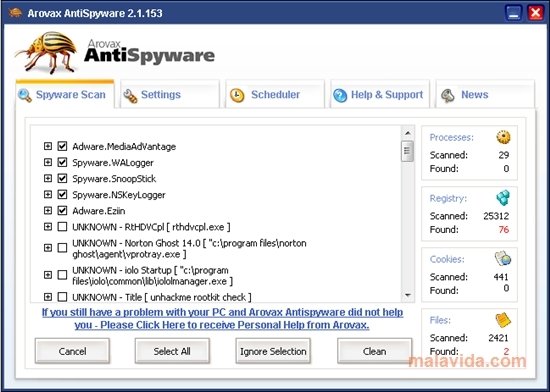
Task: Click the Cookies globe icon
Action: point(503,259)
